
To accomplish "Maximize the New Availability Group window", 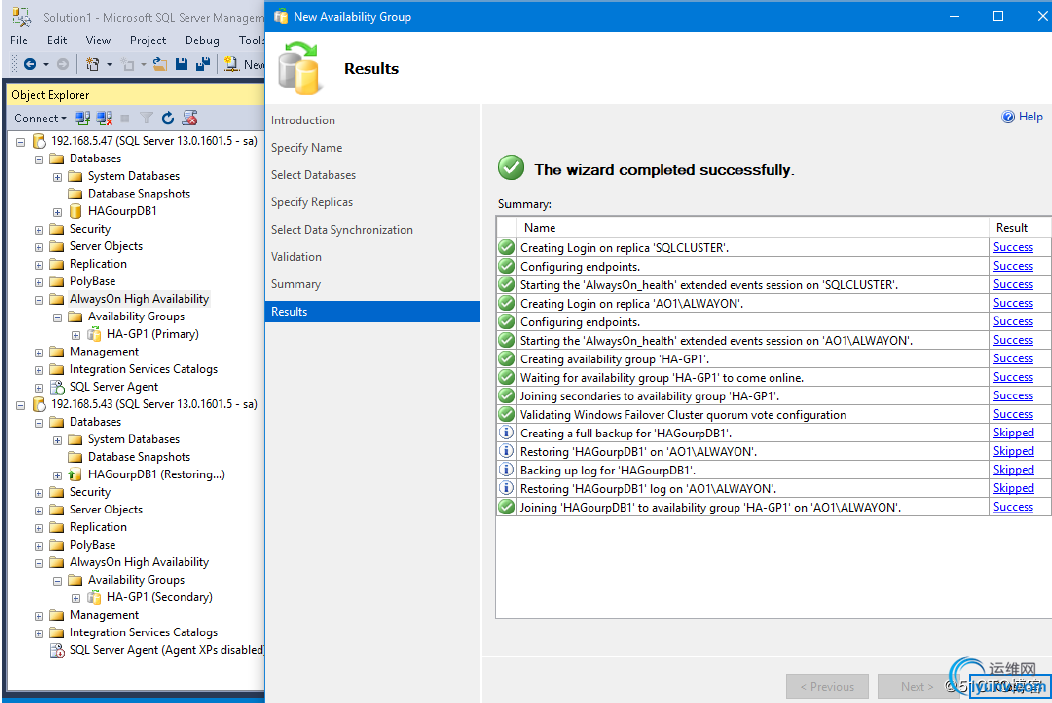I will pyautogui.click(x=998, y=16).
